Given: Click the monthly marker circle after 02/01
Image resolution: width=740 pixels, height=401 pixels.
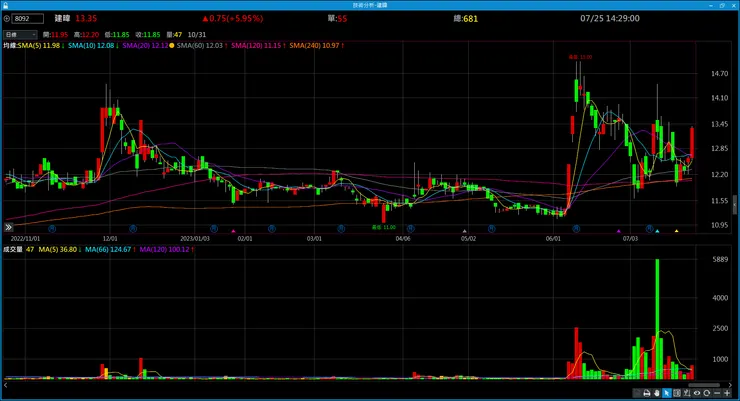Looking at the screenshot, I should pos(272,228).
